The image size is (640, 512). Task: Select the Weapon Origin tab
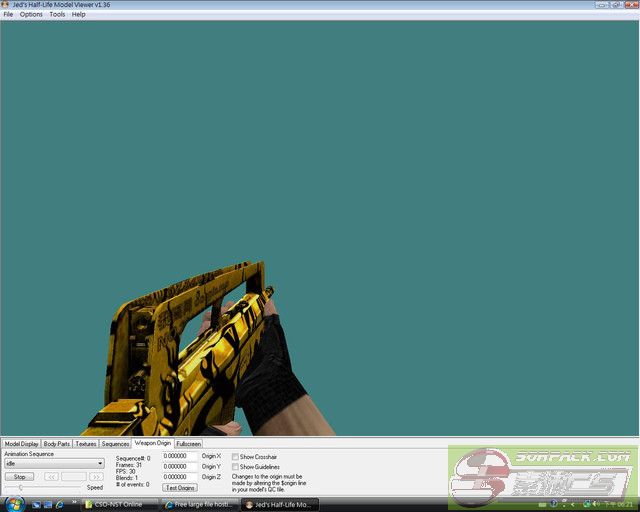153,443
